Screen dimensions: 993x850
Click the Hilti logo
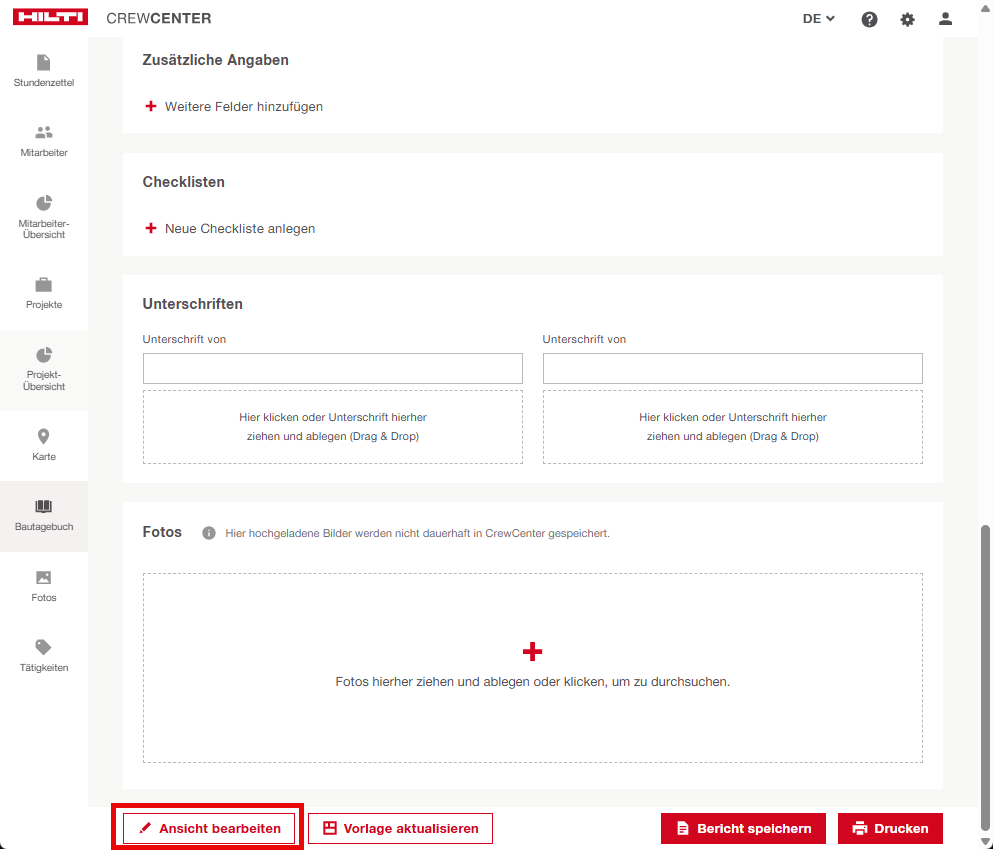[51, 18]
